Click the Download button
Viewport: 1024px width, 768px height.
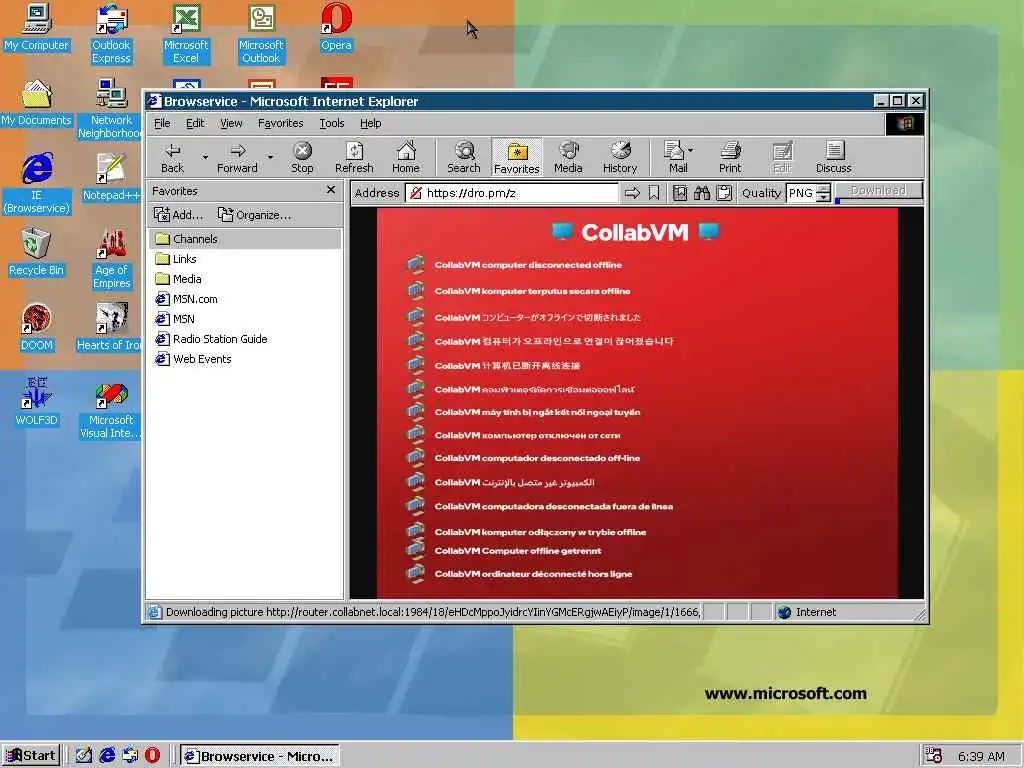tap(878, 191)
